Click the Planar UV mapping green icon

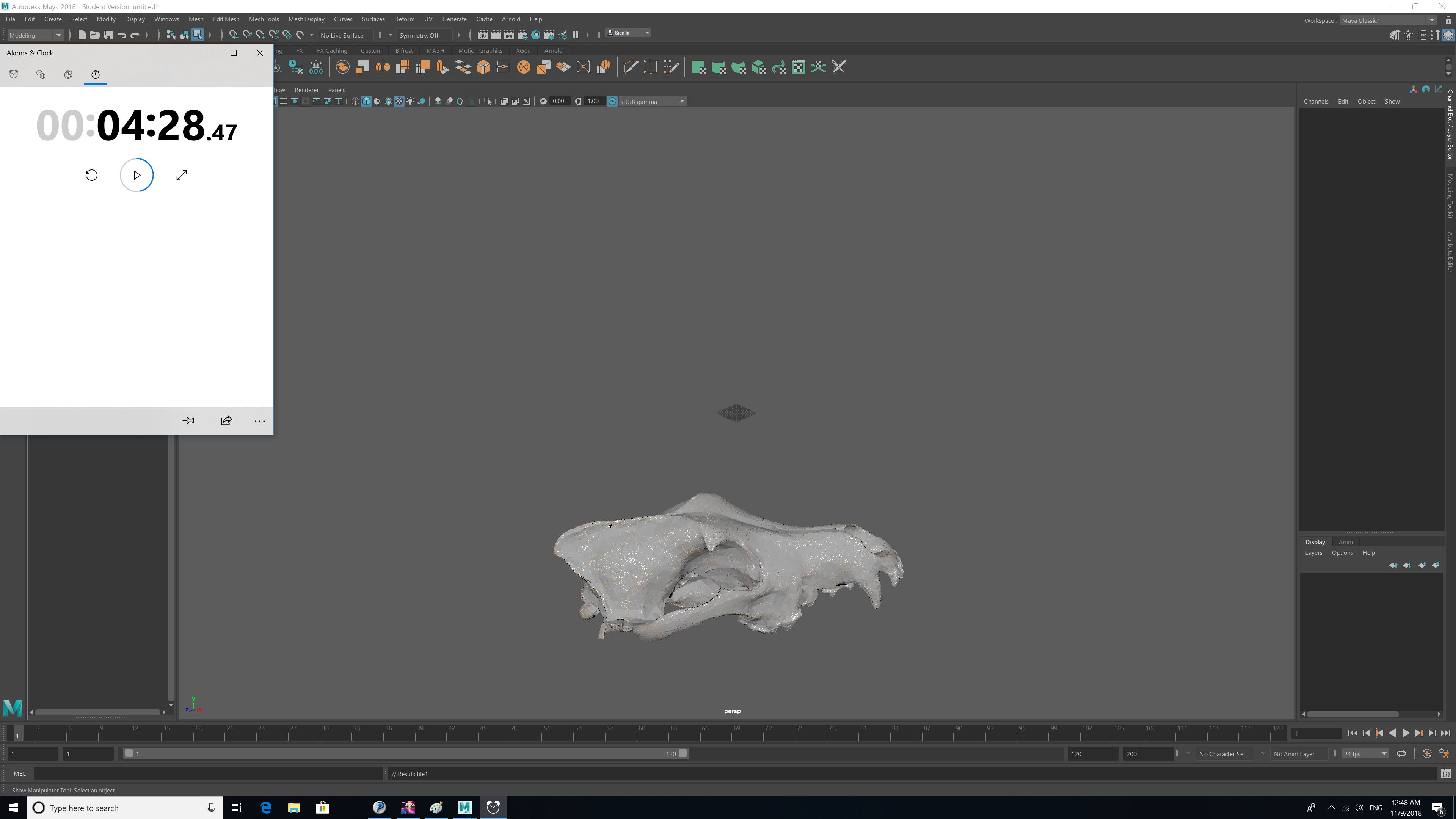(x=698, y=67)
